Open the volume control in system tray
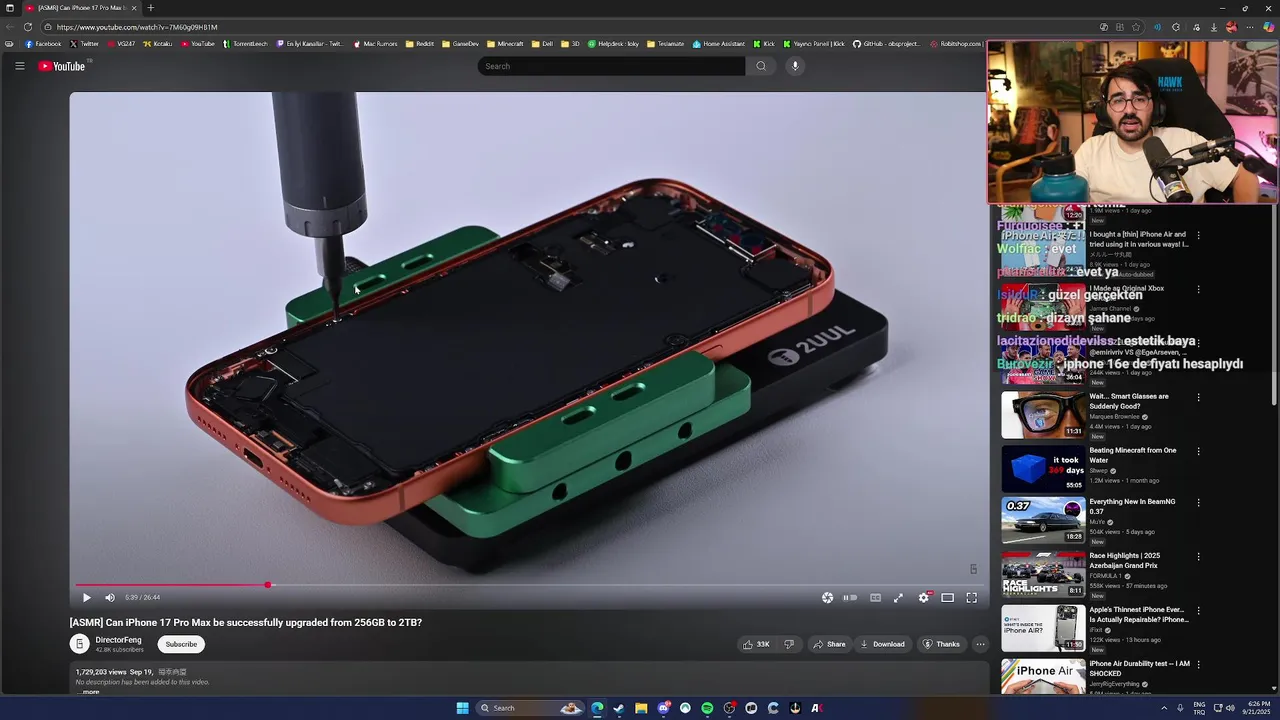The width and height of the screenshot is (1280, 720). click(1231, 708)
